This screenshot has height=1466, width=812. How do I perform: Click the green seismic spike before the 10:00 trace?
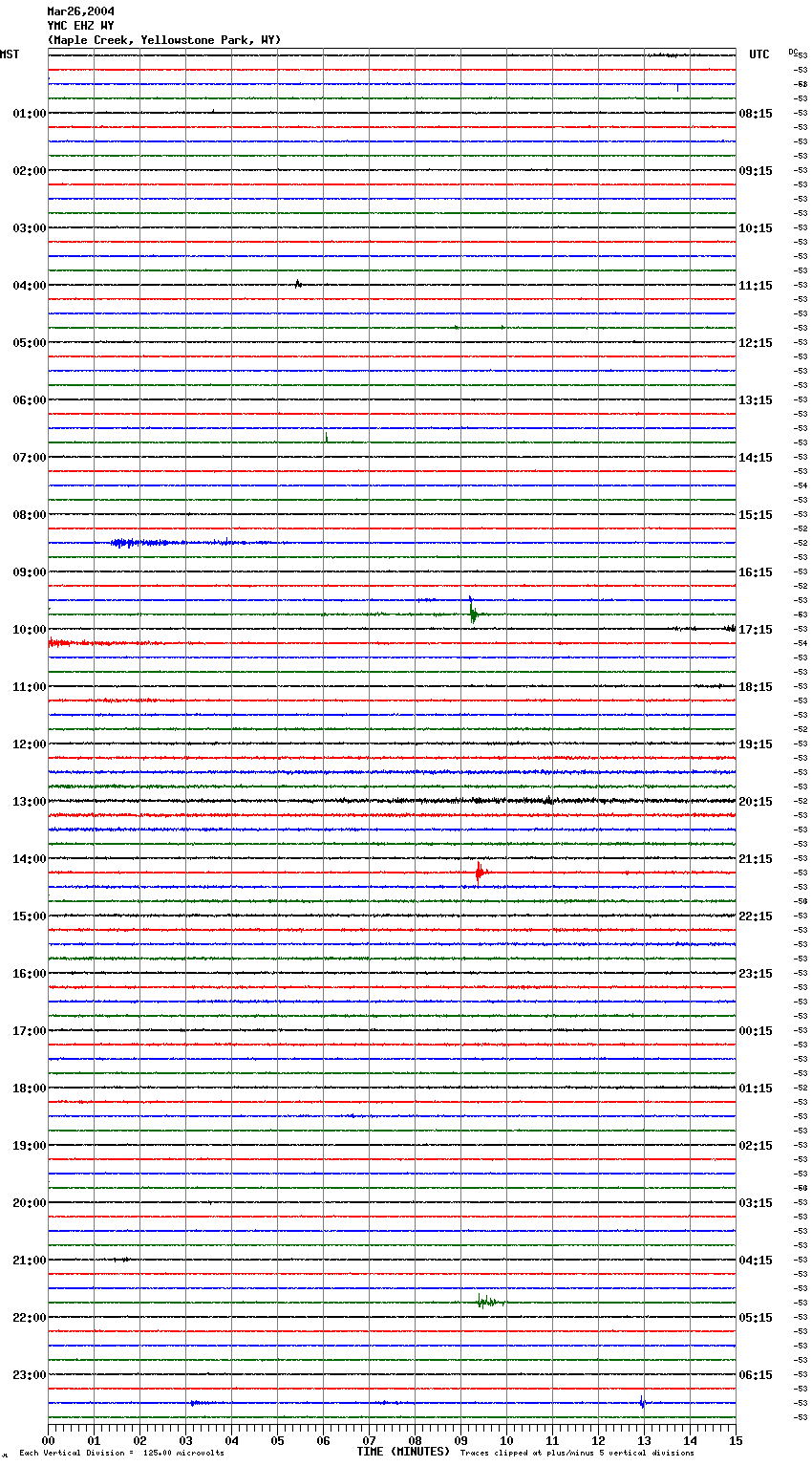click(474, 613)
